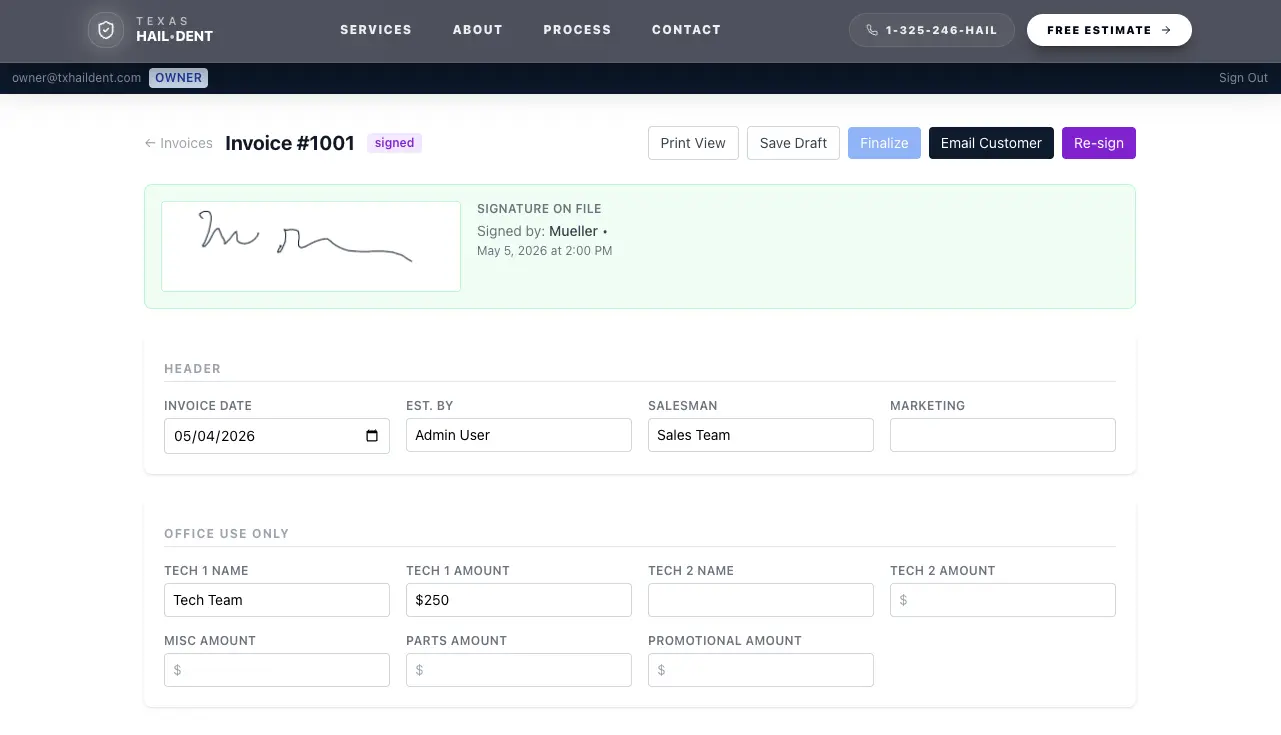Edit the Est. By field
The height and width of the screenshot is (735, 1281).
point(519,435)
